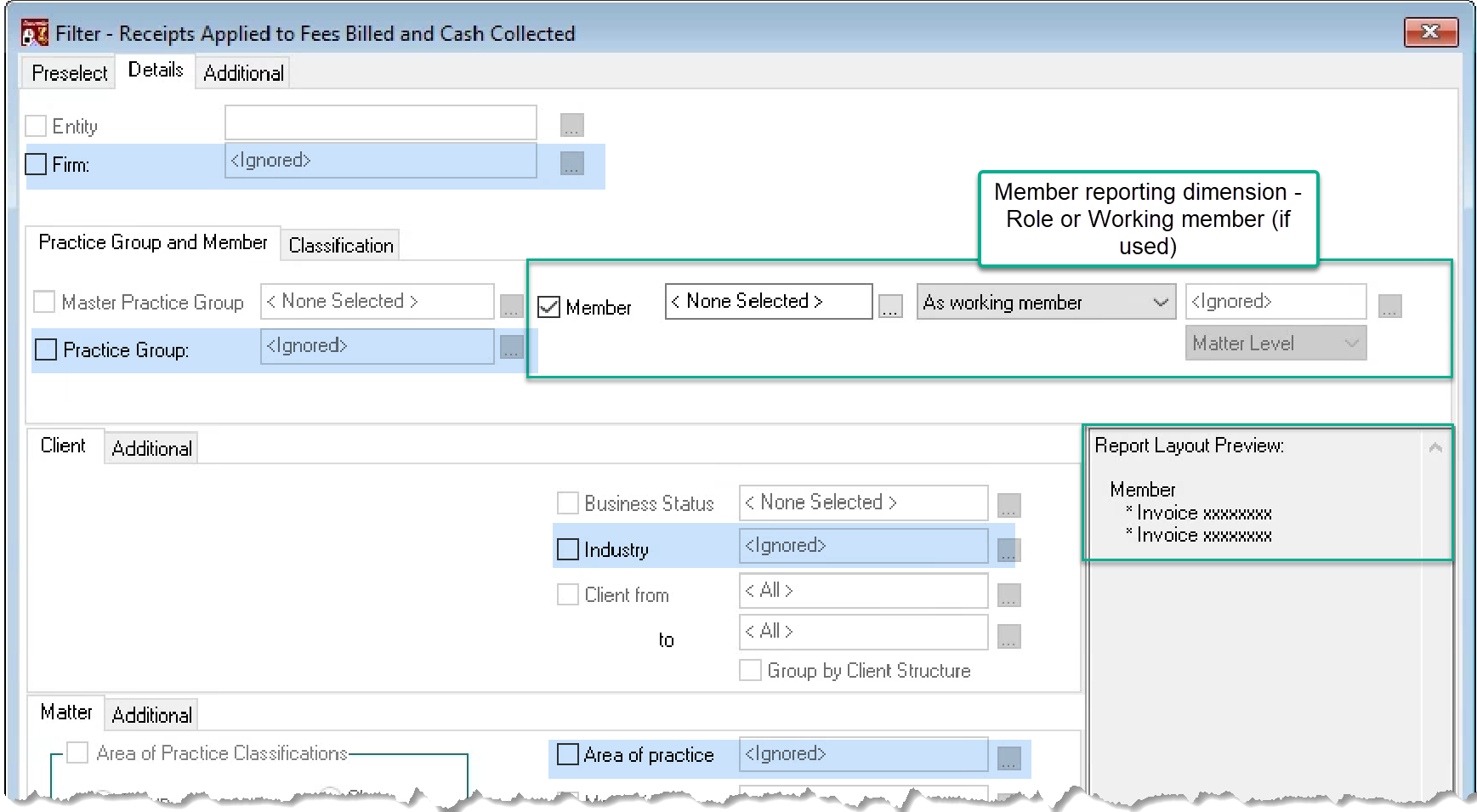Enable Business Status checkbox
1477x812 pixels.
pyautogui.click(x=568, y=503)
